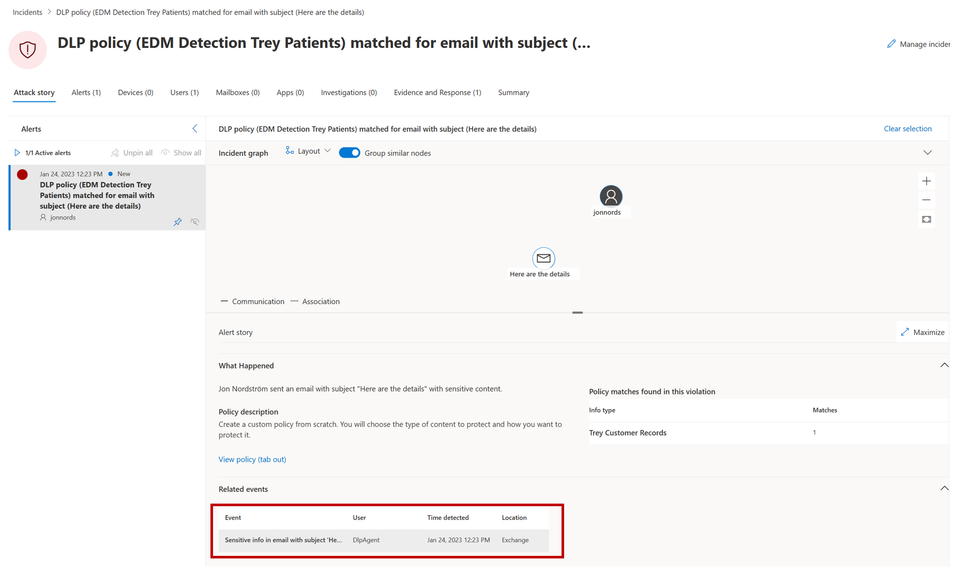Collapse the Related events section

[943, 489]
